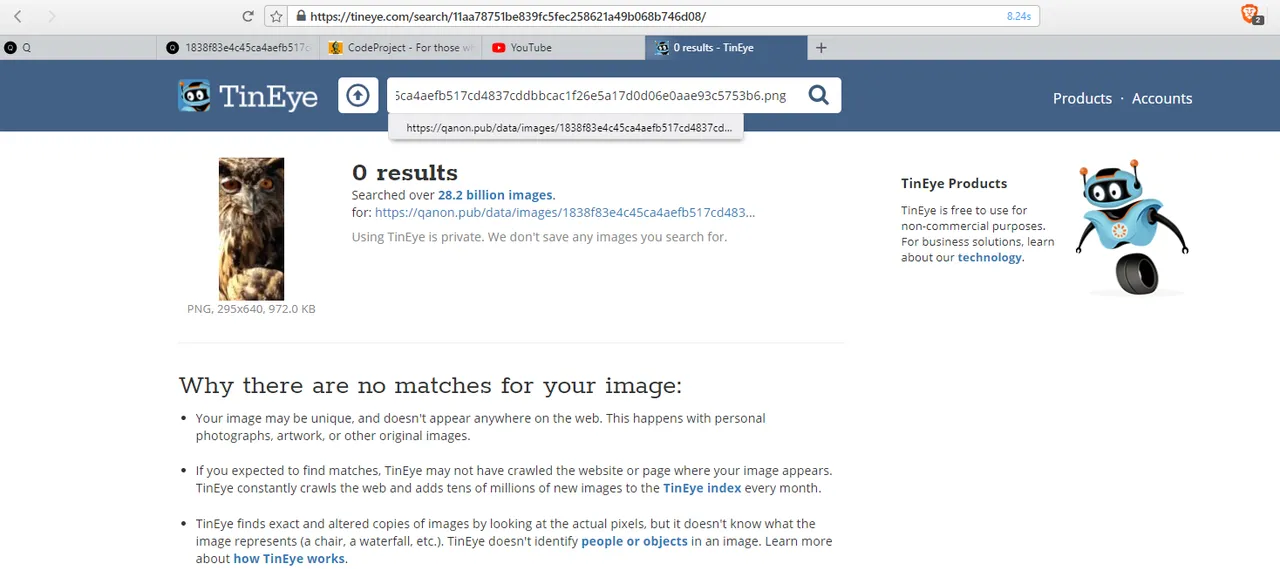Click the owl image thumbnail

tap(251, 229)
